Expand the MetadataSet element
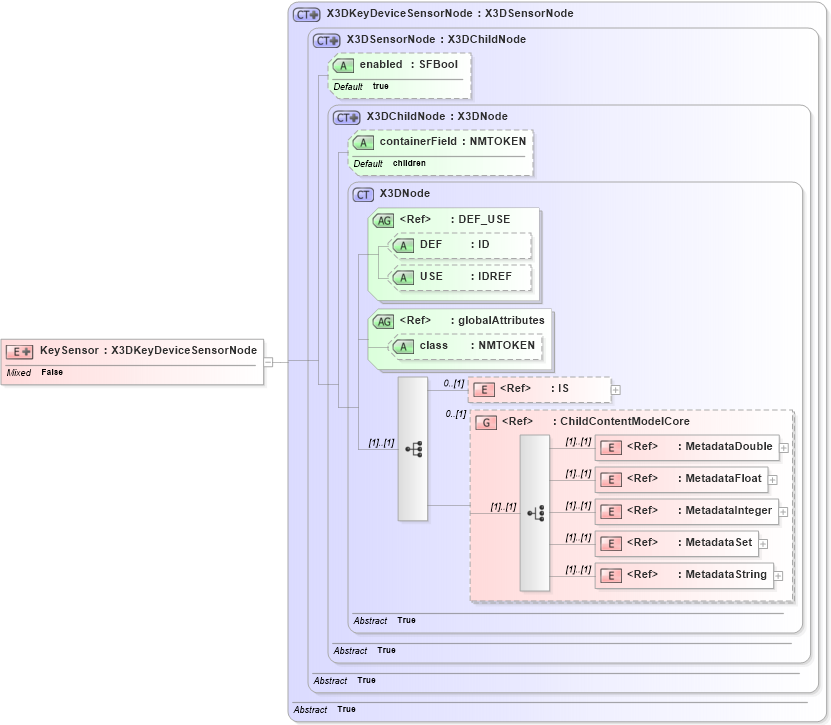 point(763,544)
